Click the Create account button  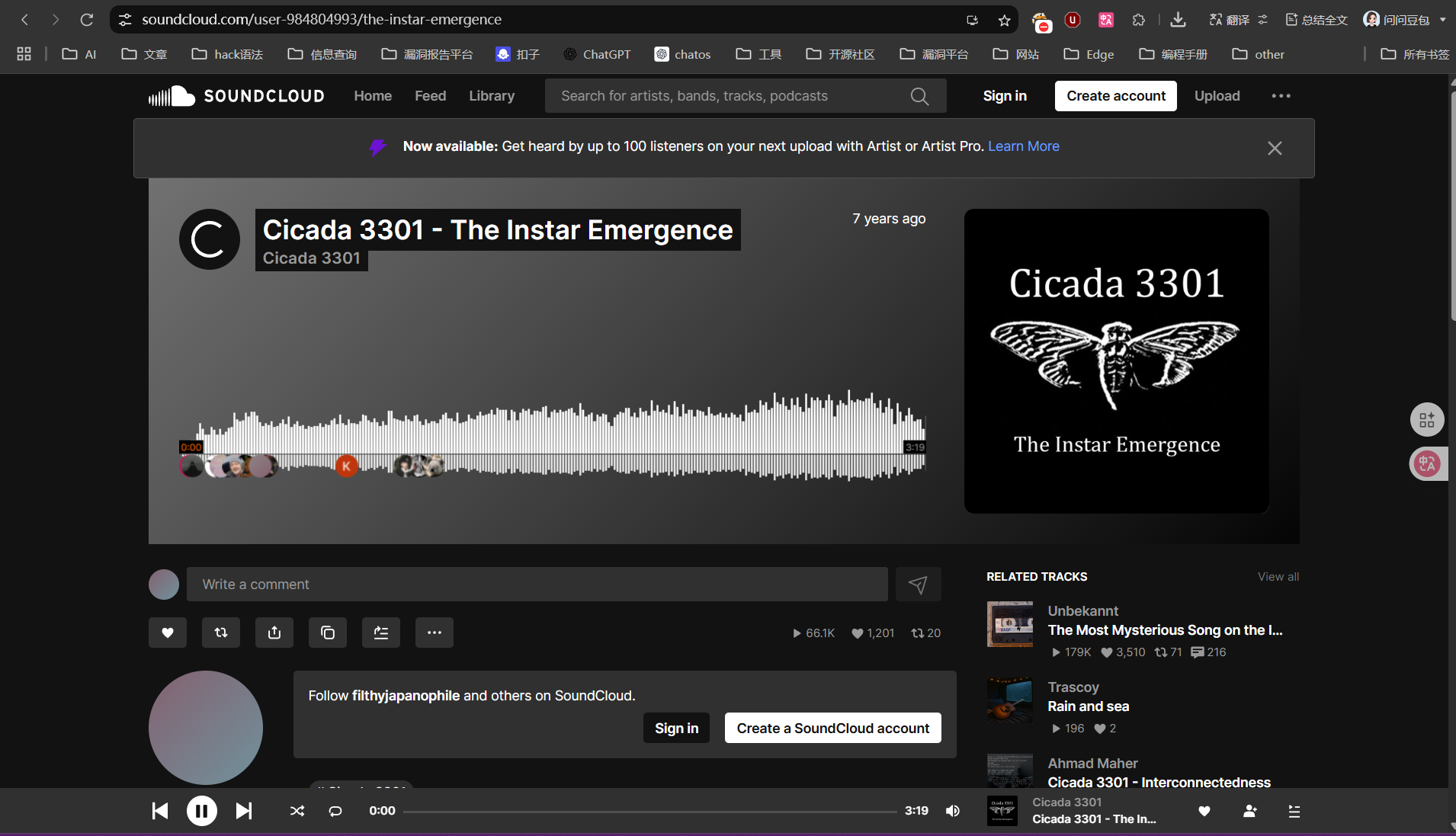[x=1115, y=96]
